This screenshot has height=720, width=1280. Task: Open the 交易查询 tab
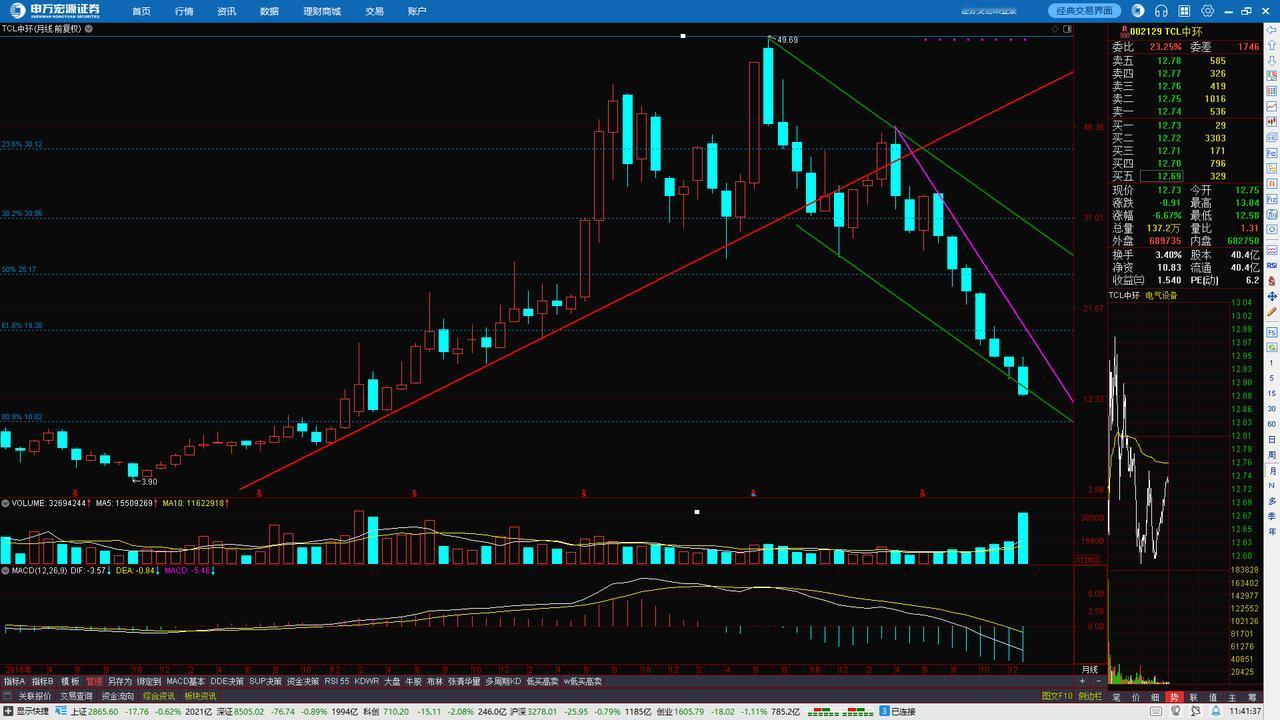tap(76, 696)
